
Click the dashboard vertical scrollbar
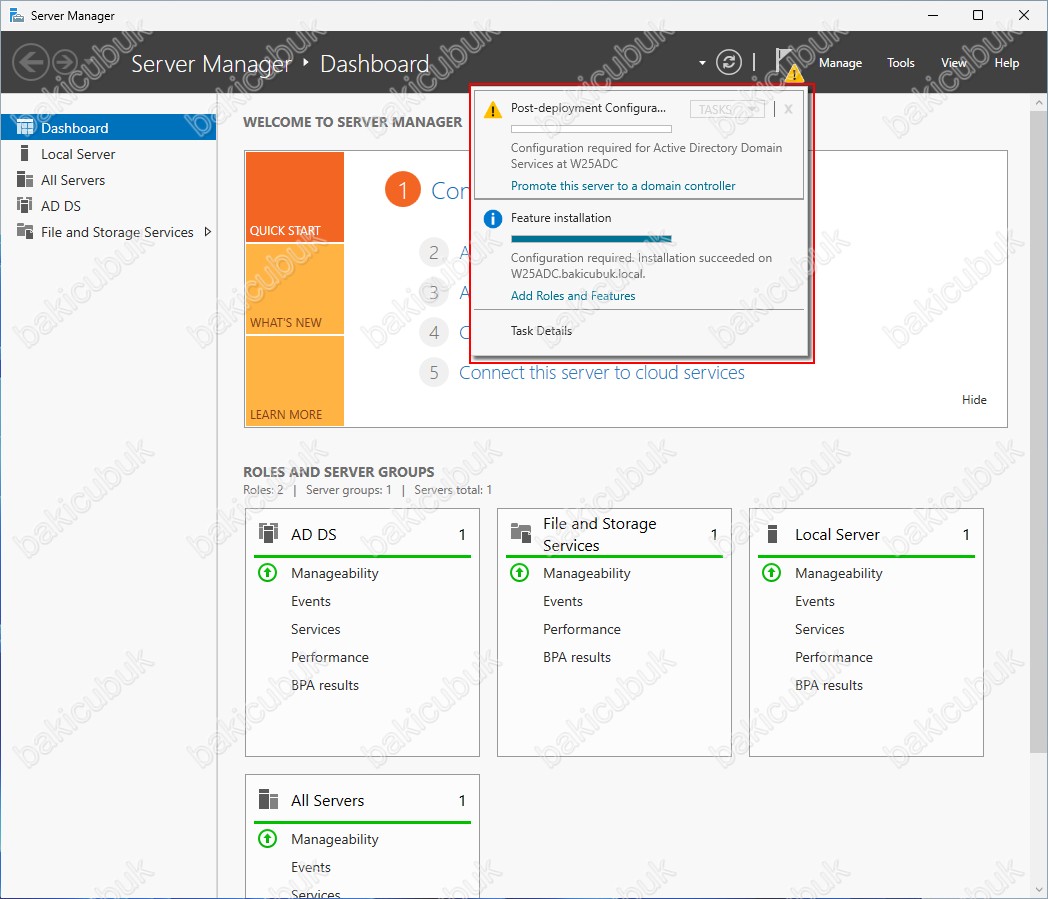coord(1038,433)
